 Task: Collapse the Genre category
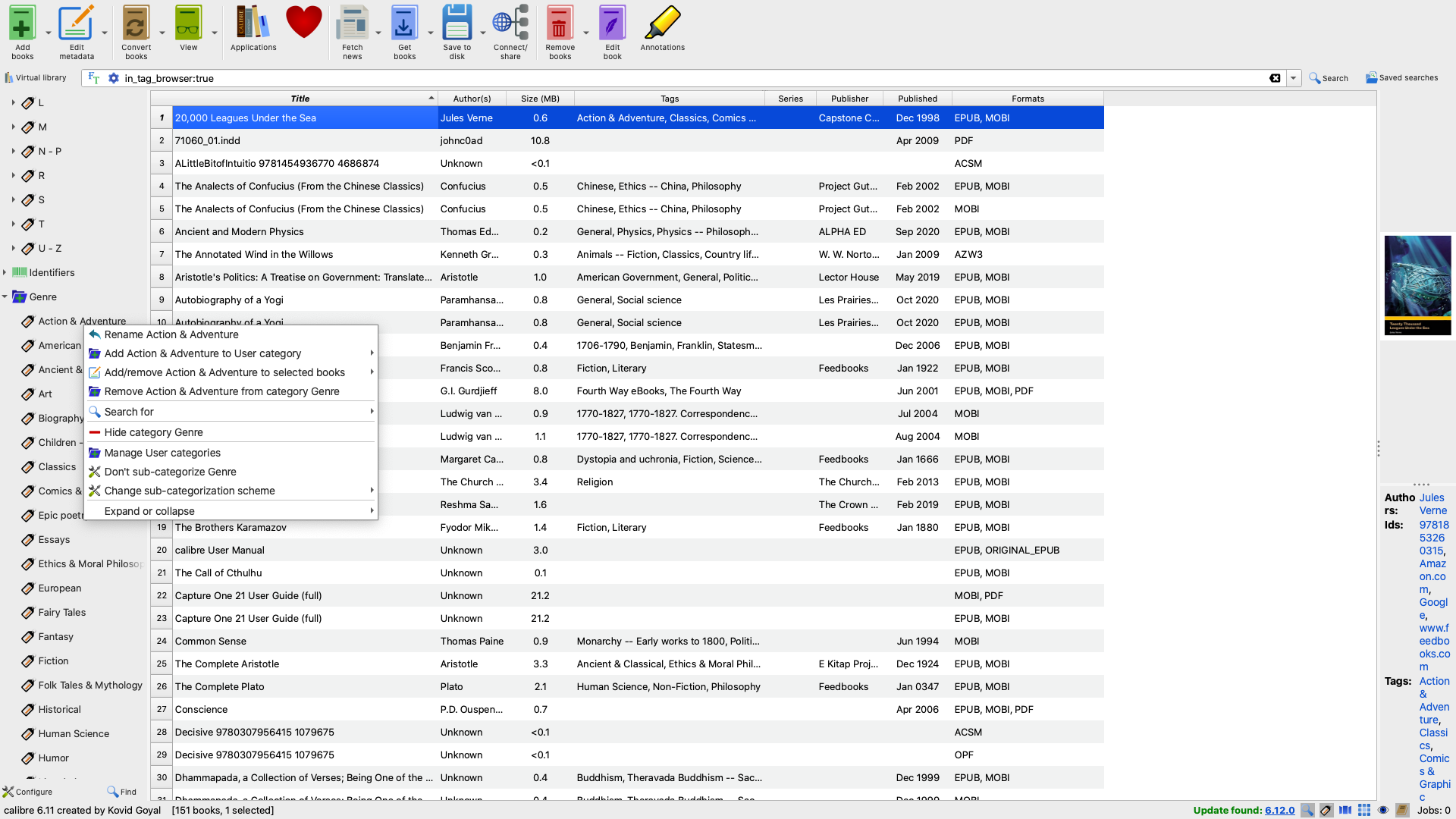tap(5, 297)
